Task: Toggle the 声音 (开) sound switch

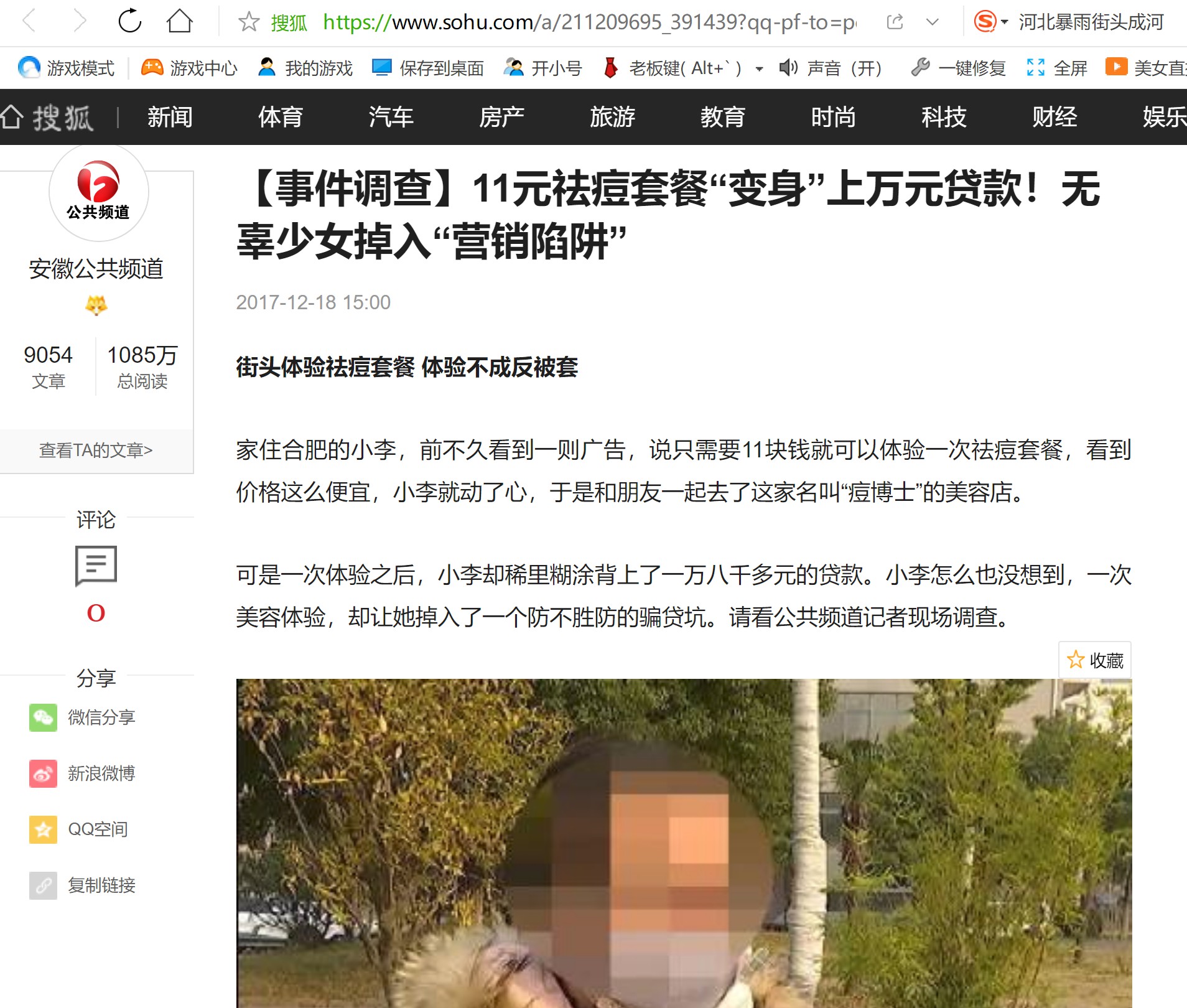Action: click(831, 68)
